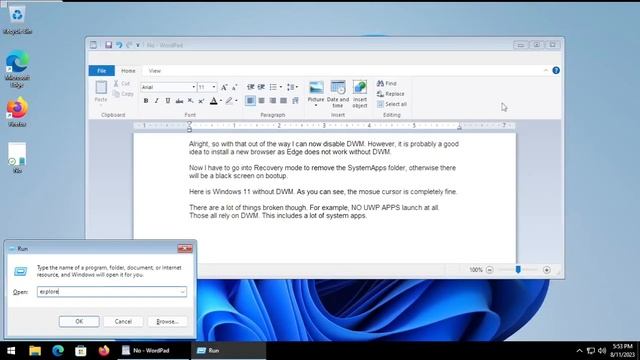This screenshot has height=360, width=640.
Task: Click Browse... in the Run dialog
Action: pyautogui.click(x=168, y=322)
